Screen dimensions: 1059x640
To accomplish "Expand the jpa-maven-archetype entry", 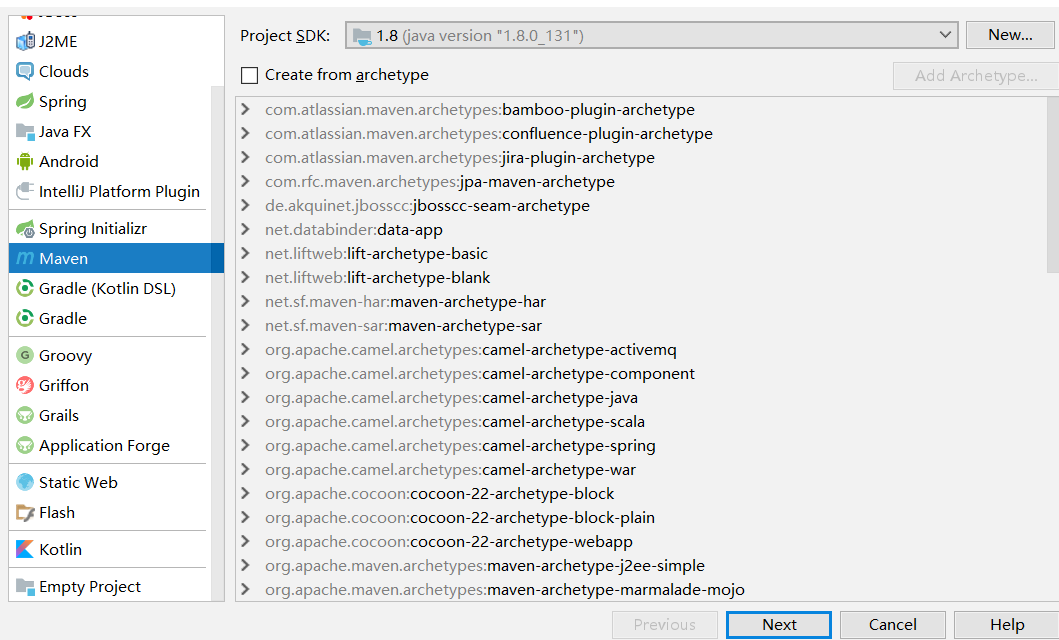I will click(246, 182).
